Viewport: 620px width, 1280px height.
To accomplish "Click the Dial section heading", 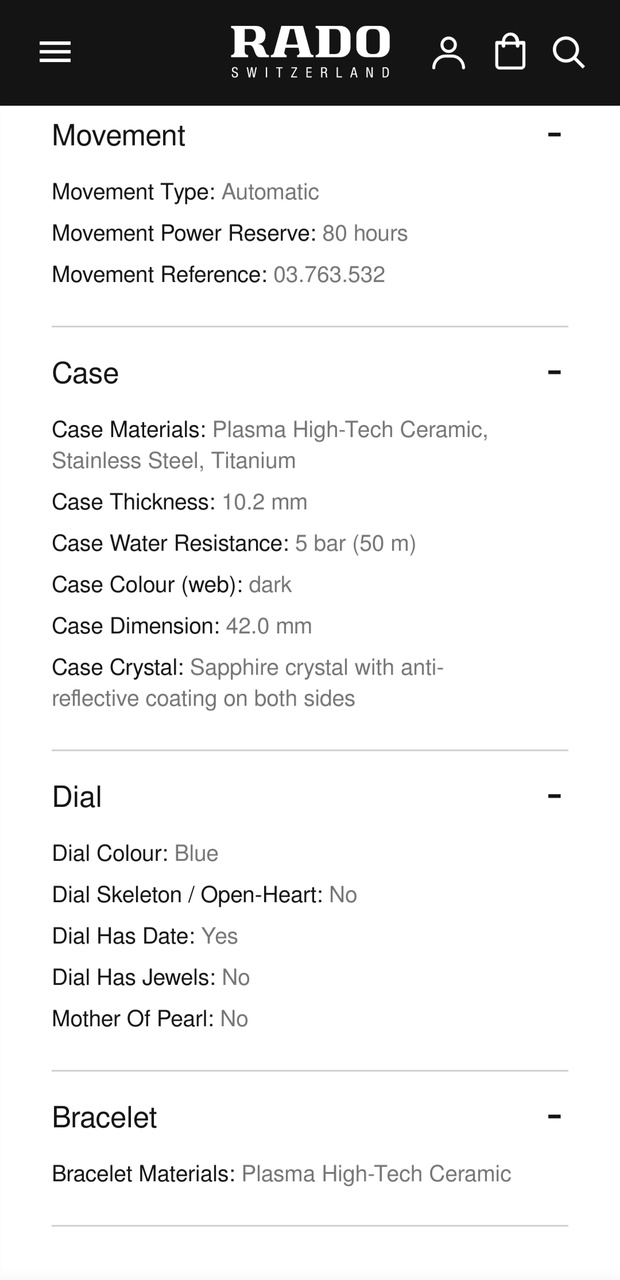I will click(77, 797).
